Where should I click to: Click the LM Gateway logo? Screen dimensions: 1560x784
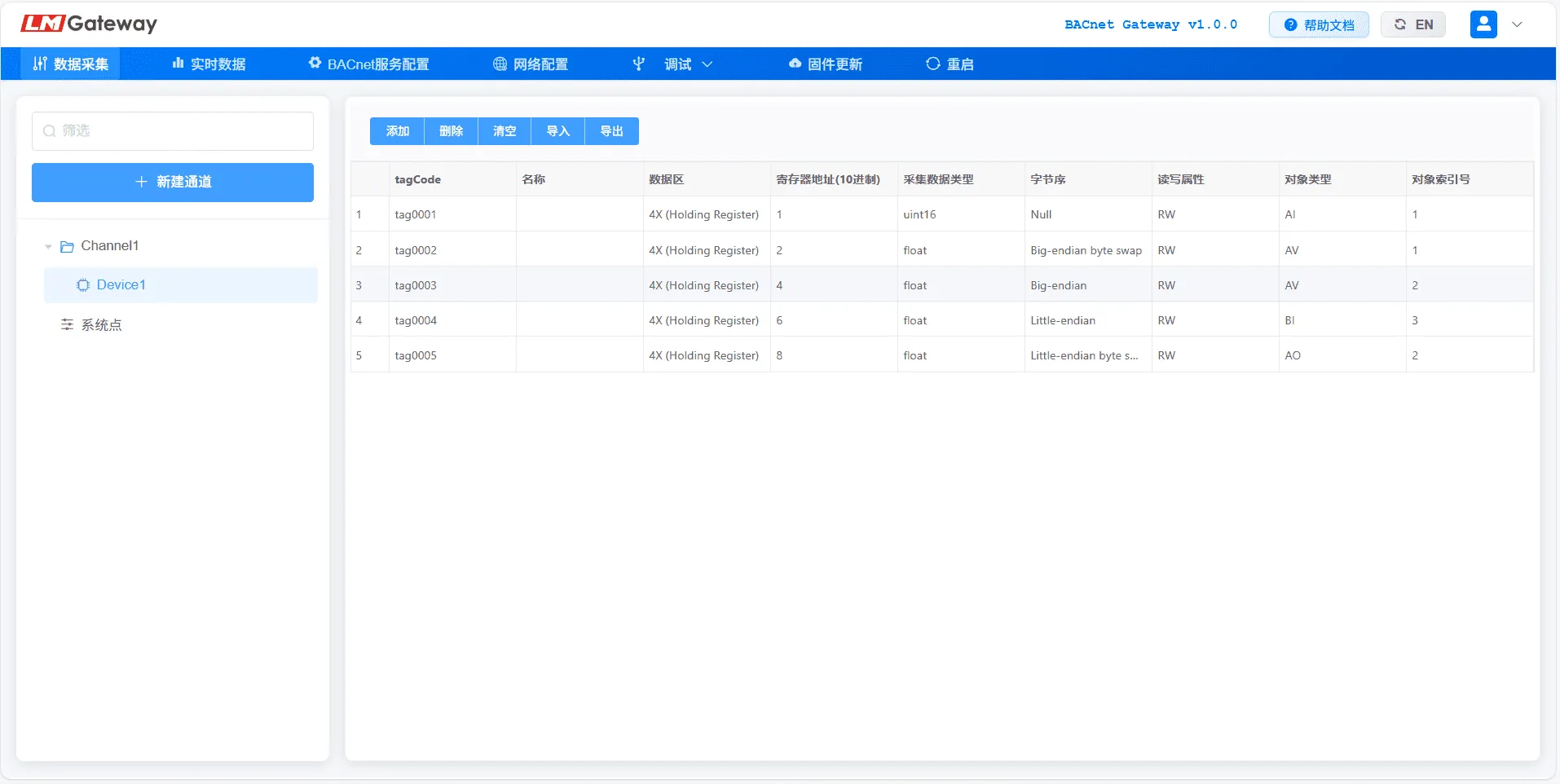coord(88,24)
